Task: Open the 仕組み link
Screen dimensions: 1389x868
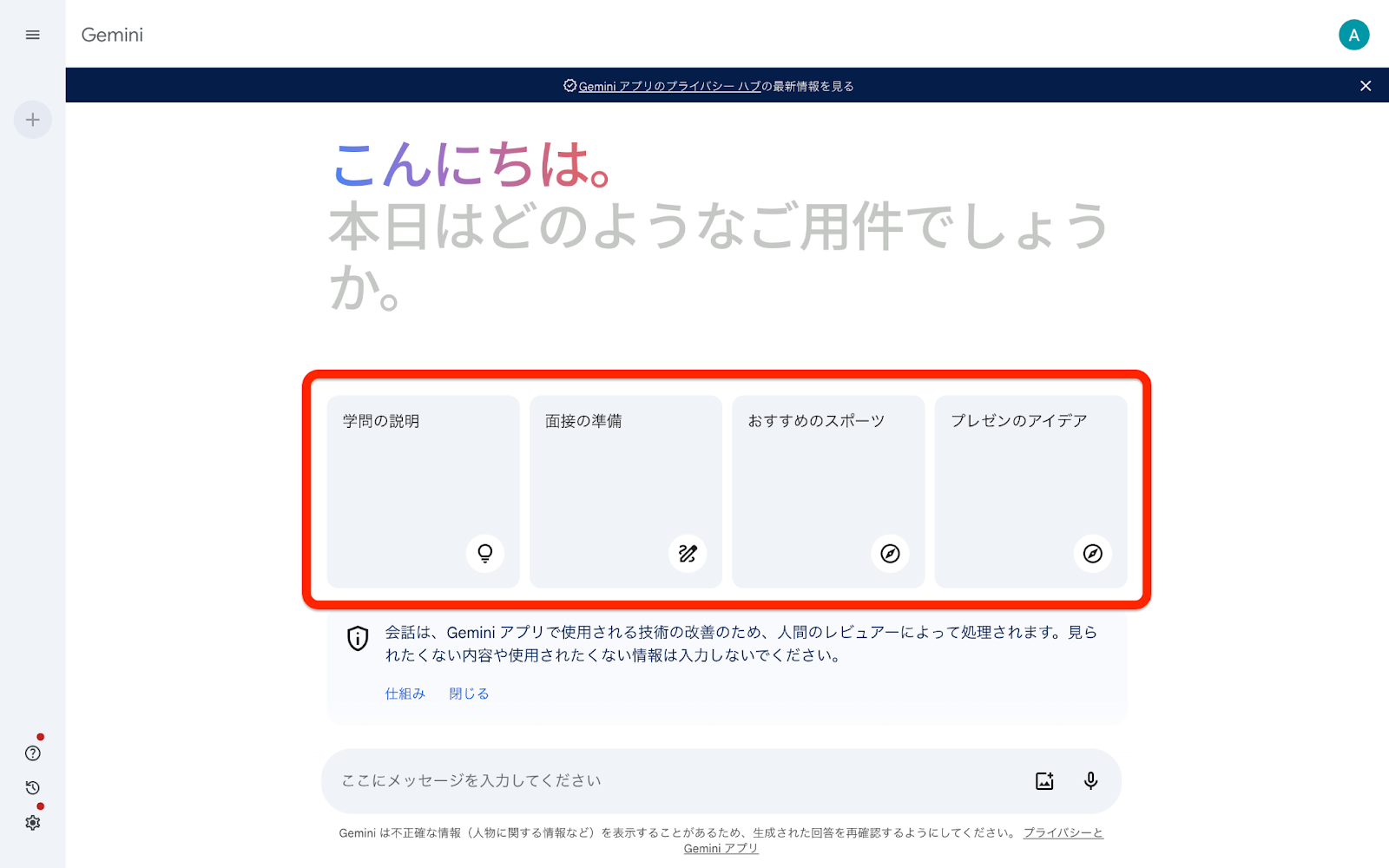Action: (405, 694)
